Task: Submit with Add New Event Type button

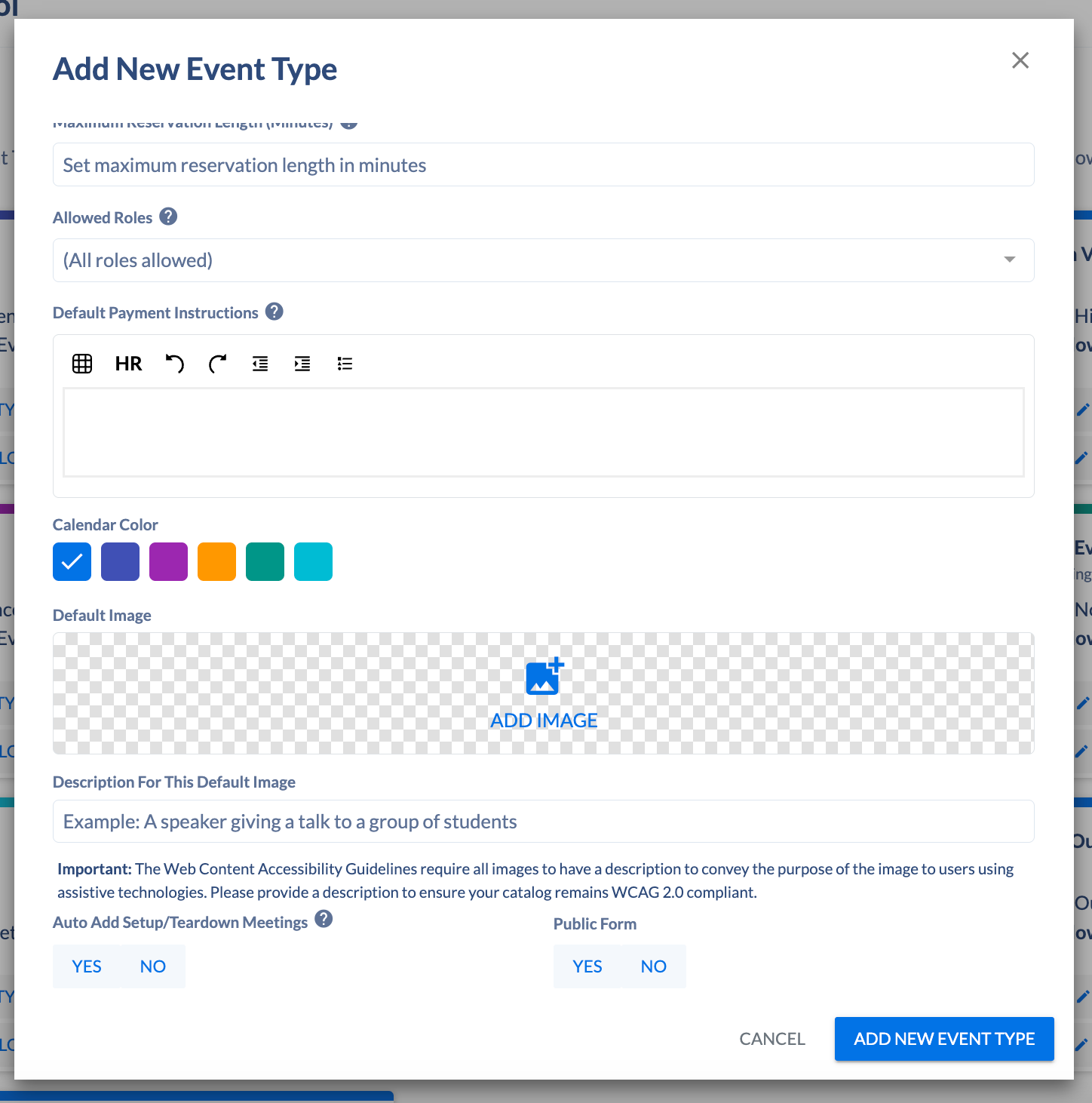Action: point(944,1039)
